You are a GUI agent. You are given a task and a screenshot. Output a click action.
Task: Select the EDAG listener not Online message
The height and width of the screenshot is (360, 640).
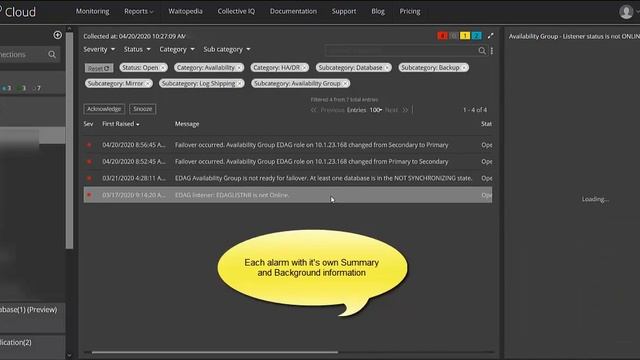pos(232,195)
